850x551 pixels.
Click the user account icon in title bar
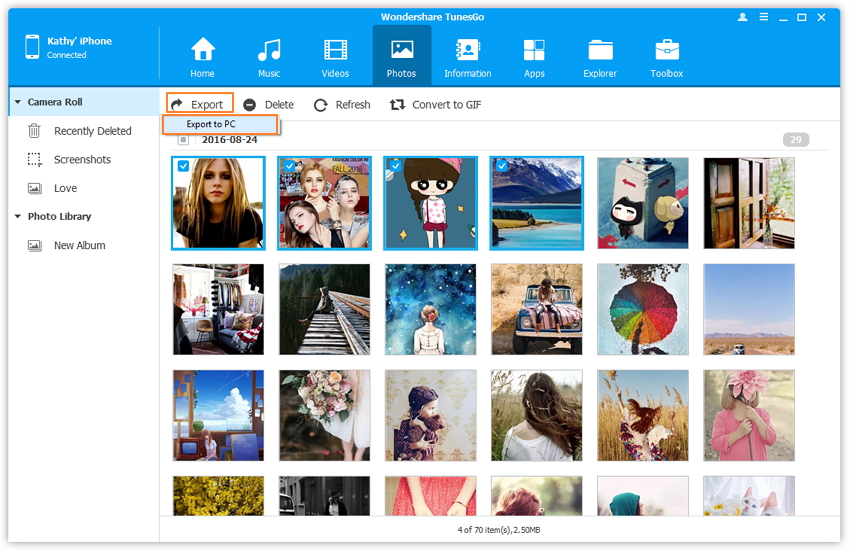742,17
